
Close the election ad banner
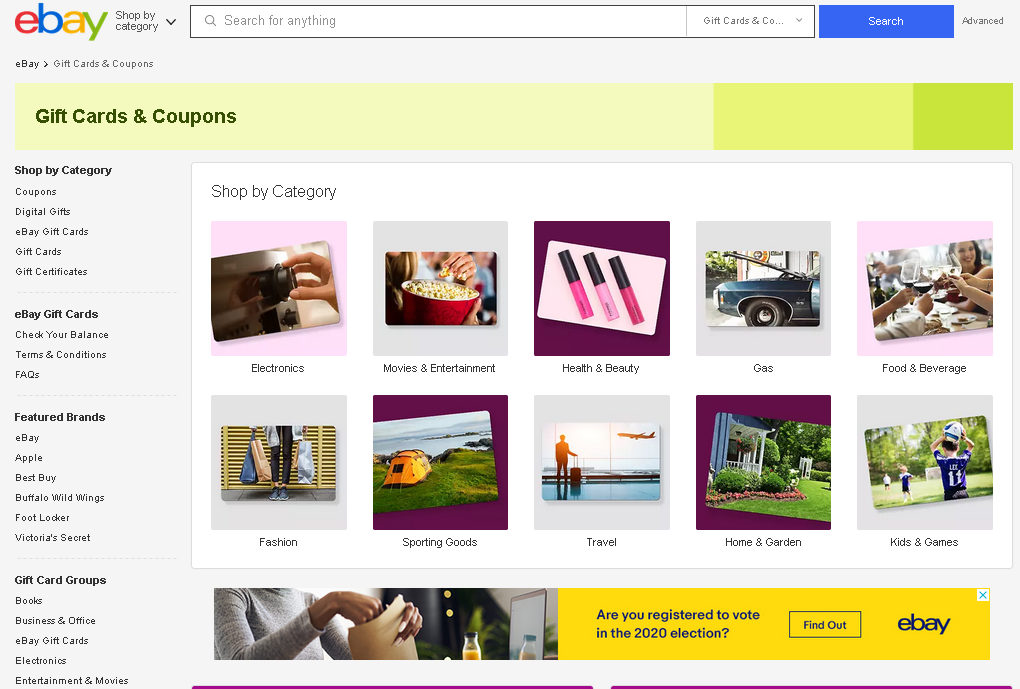[983, 595]
